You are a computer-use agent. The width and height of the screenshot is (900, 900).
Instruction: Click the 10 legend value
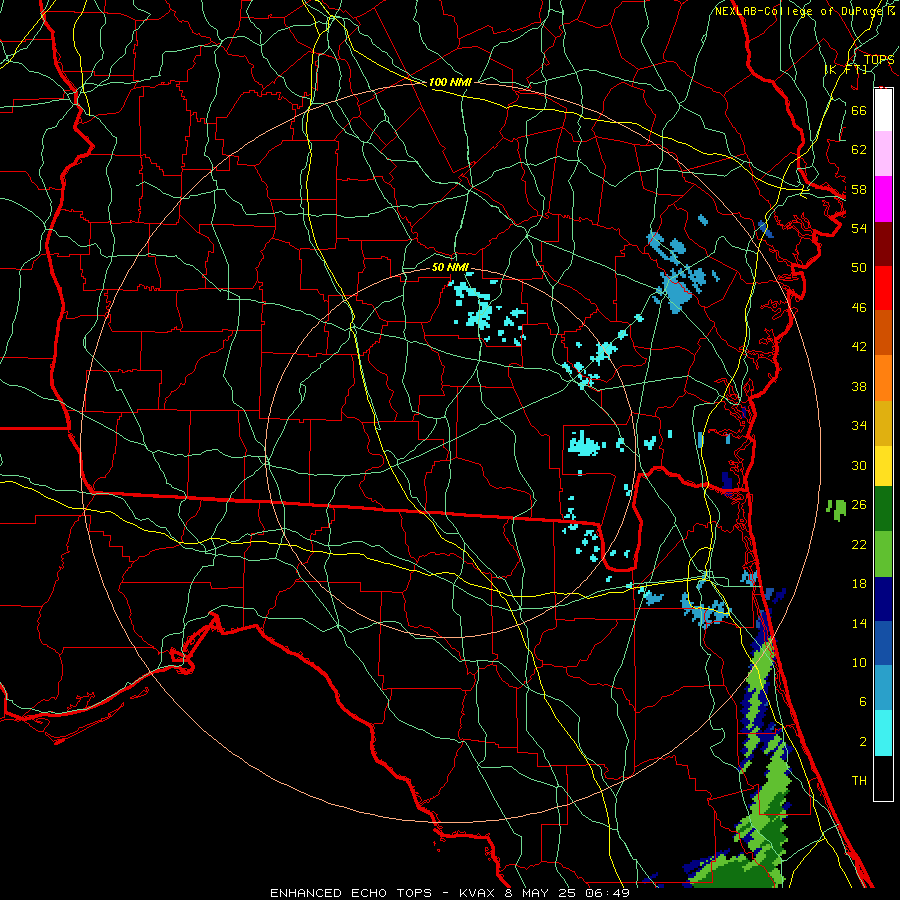tap(859, 663)
